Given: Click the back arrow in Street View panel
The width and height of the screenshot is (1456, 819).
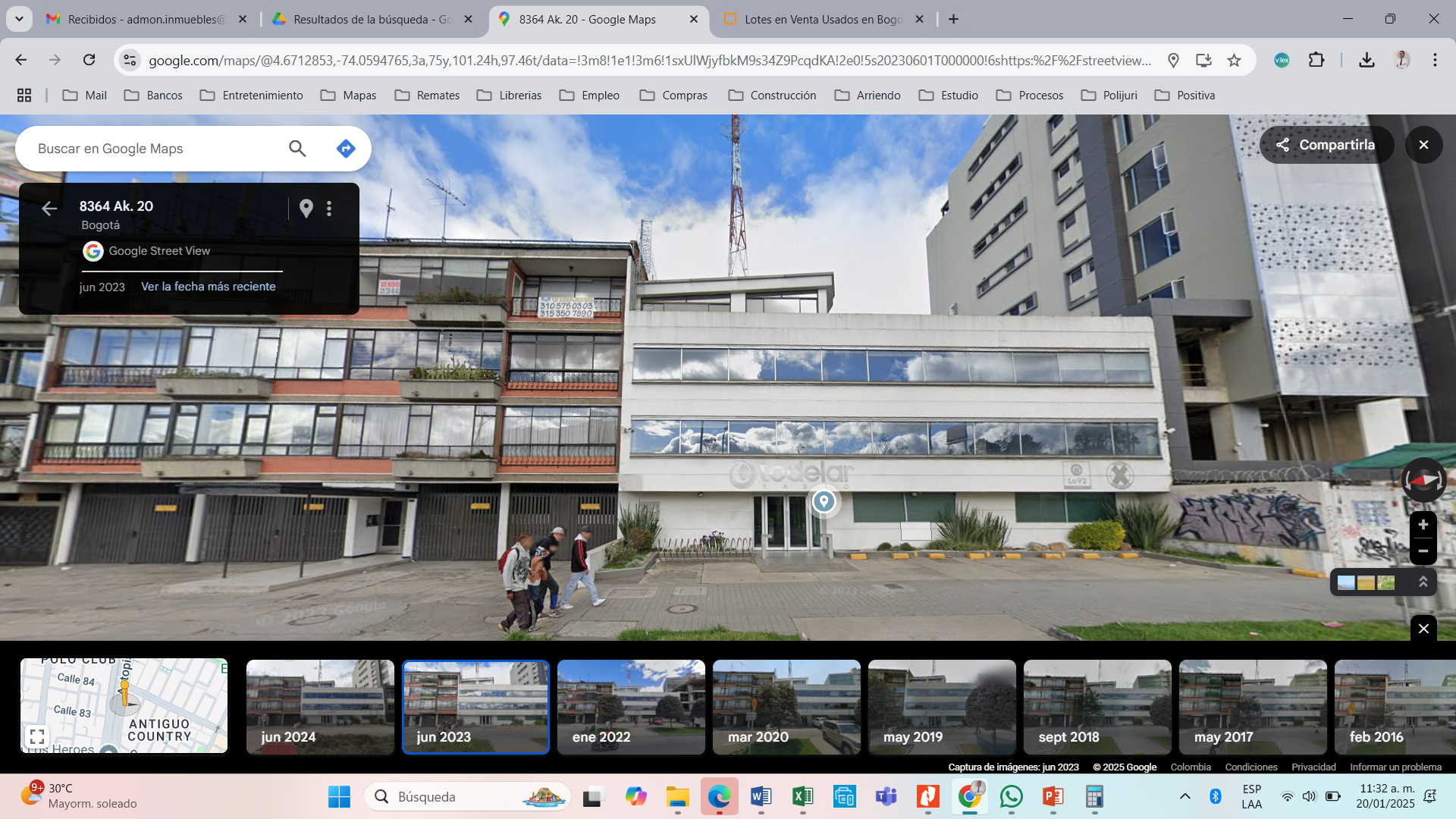Looking at the screenshot, I should (49, 209).
